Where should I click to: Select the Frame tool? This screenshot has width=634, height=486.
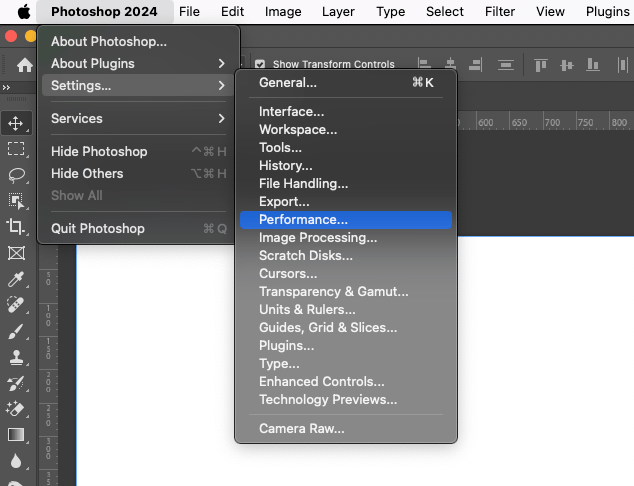[16, 254]
